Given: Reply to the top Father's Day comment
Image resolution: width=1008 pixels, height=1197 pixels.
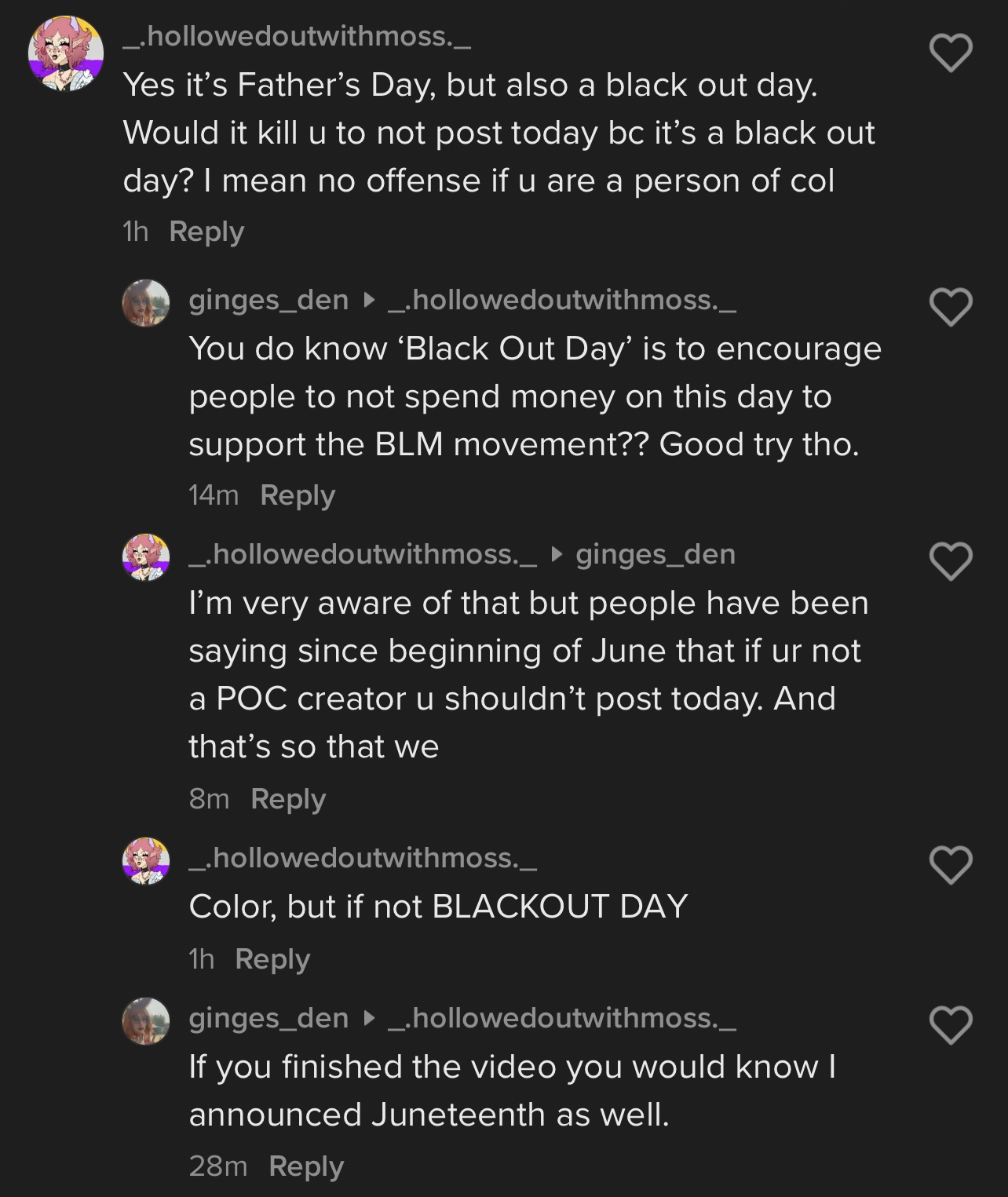Looking at the screenshot, I should point(206,232).
